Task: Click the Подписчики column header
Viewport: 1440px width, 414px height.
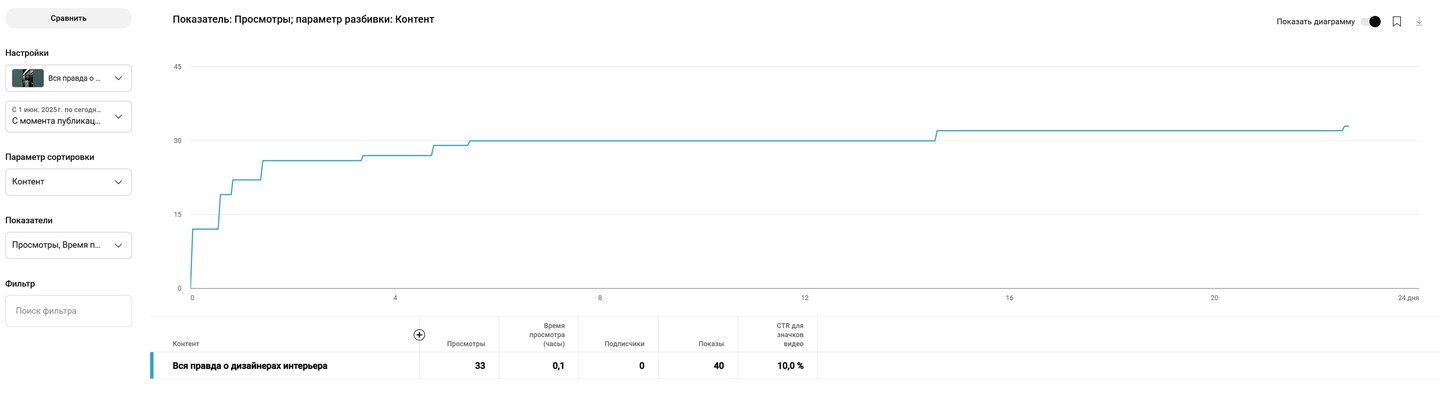Action: point(624,344)
